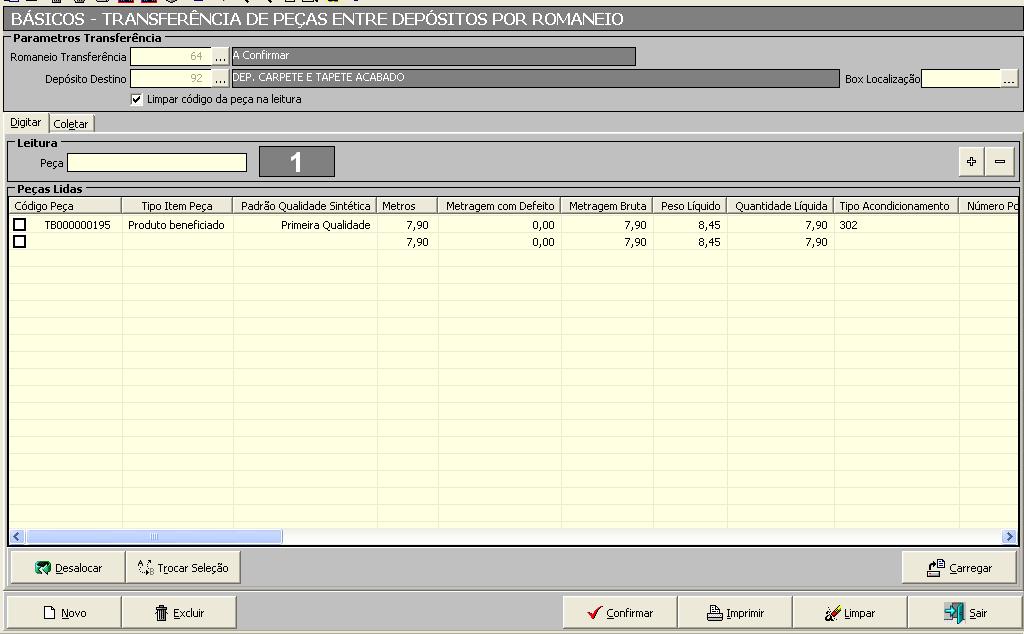This screenshot has height=634, width=1024.
Task: Exit using the Sair button
Action: pos(964,613)
